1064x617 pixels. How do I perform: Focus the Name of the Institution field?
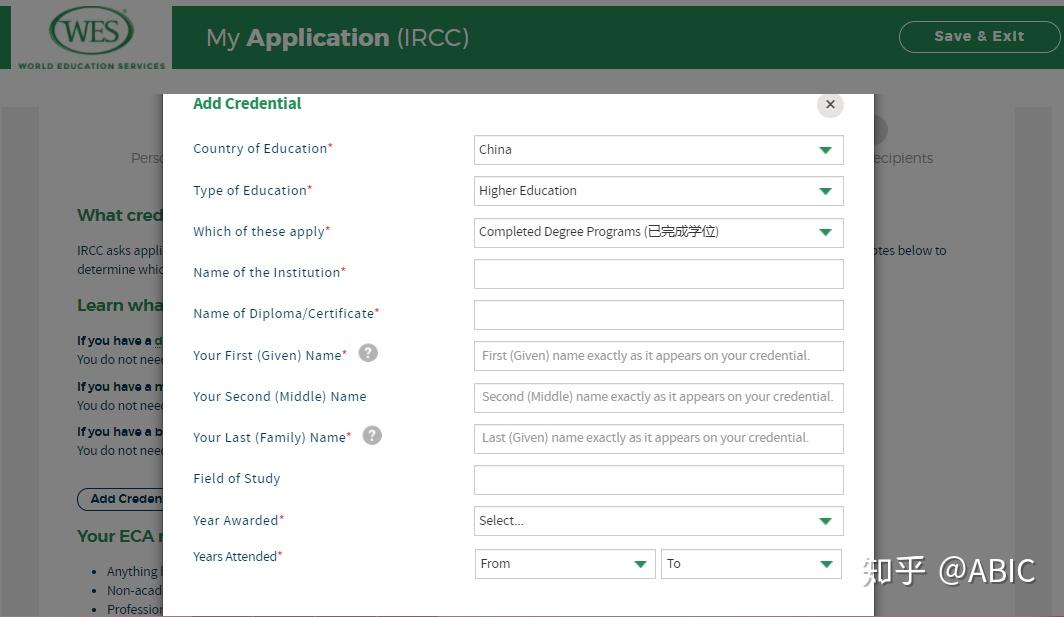tap(658, 274)
